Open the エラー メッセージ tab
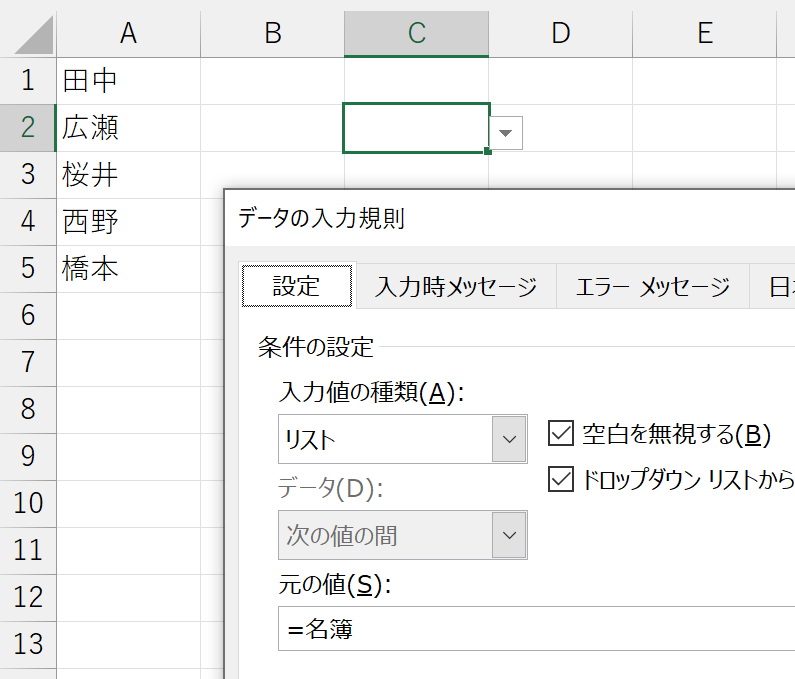Screen dimensions: 795x679 tap(653, 287)
